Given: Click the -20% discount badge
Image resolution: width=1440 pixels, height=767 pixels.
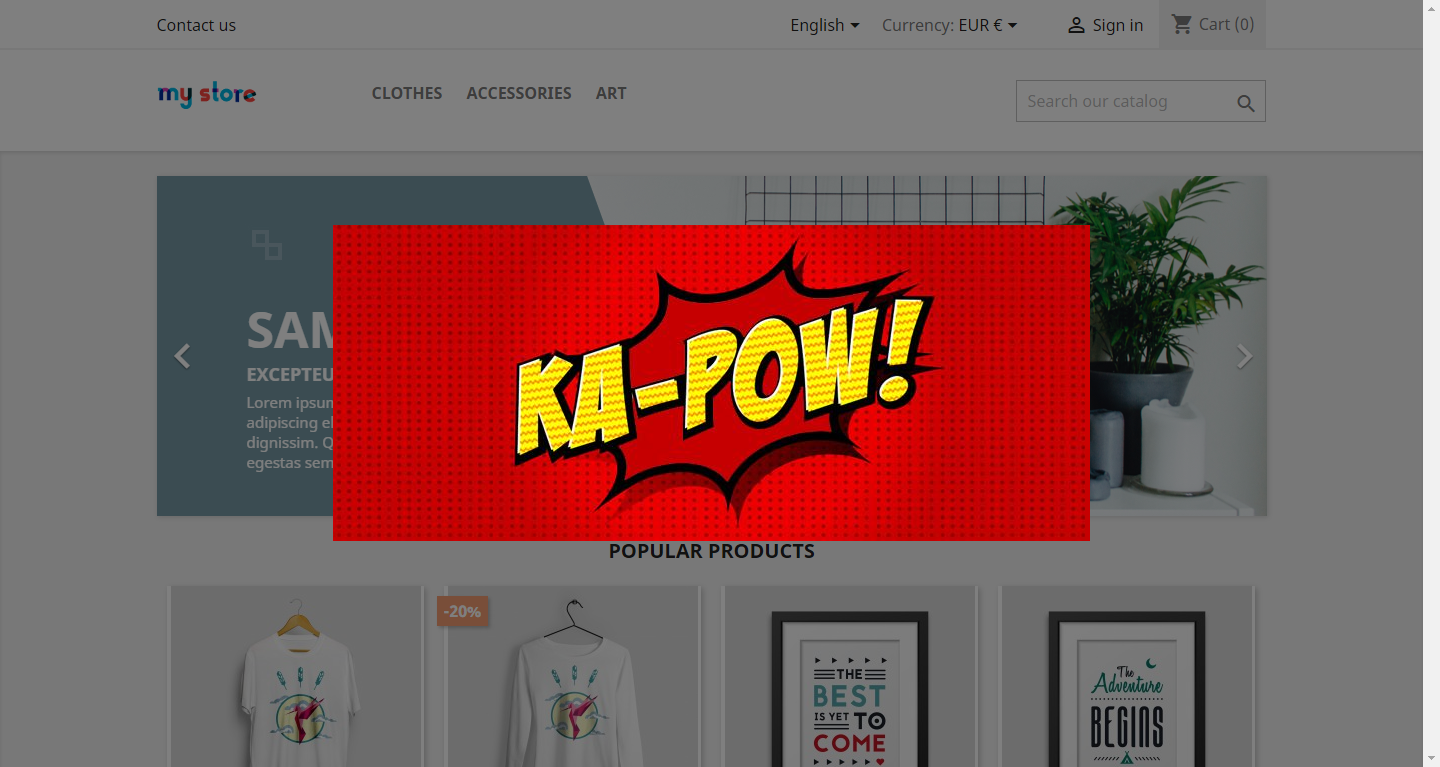Looking at the screenshot, I should (x=462, y=611).
